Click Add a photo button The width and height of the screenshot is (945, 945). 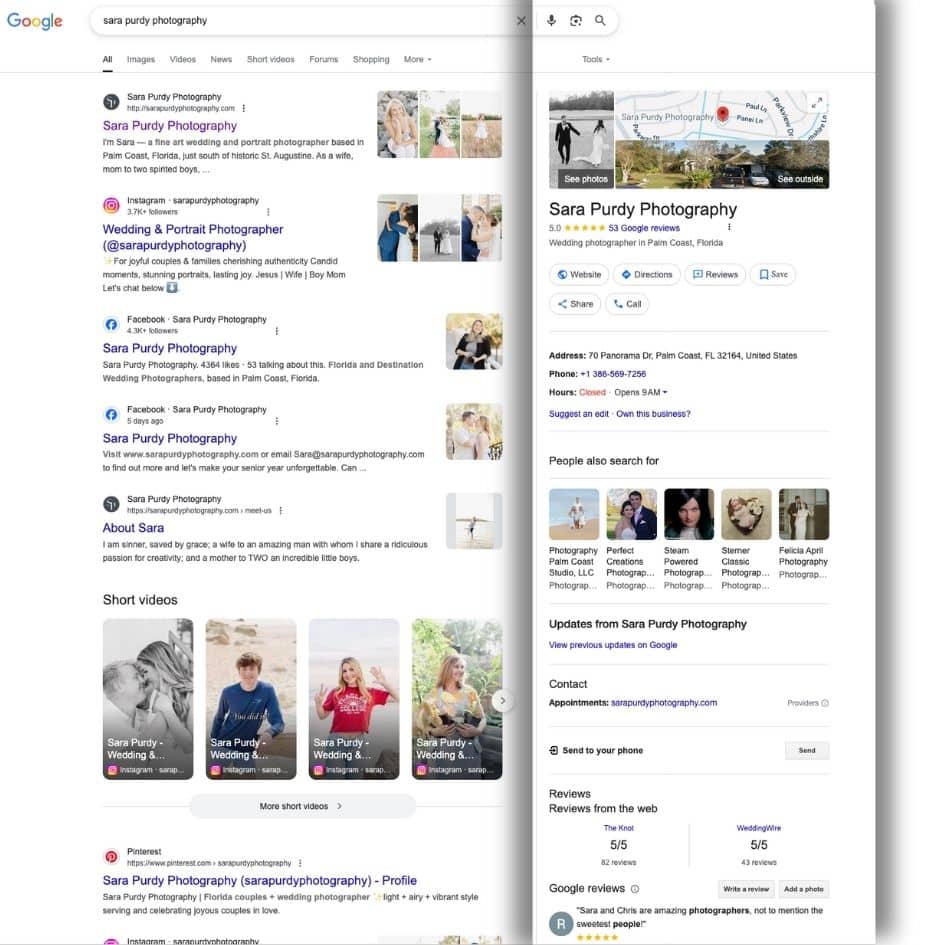pyautogui.click(x=803, y=890)
